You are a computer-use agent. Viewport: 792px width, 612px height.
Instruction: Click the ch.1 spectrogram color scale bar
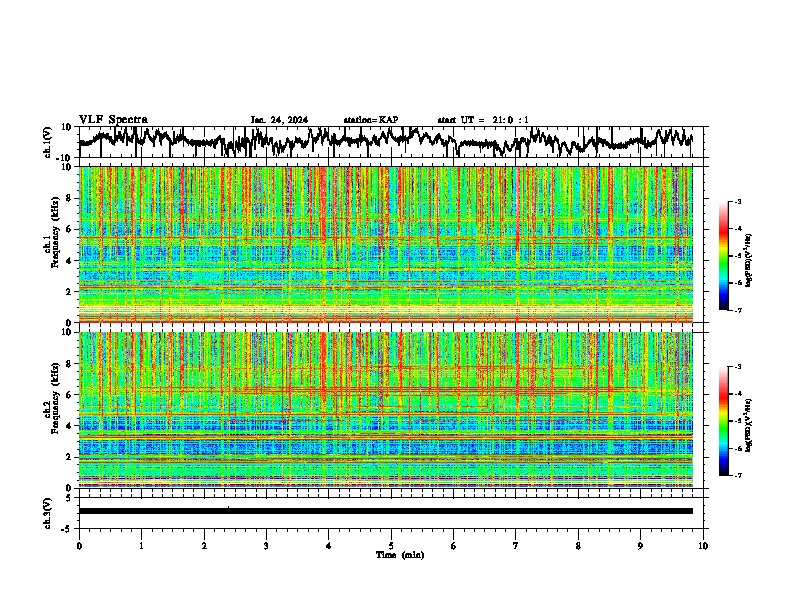[724, 256]
